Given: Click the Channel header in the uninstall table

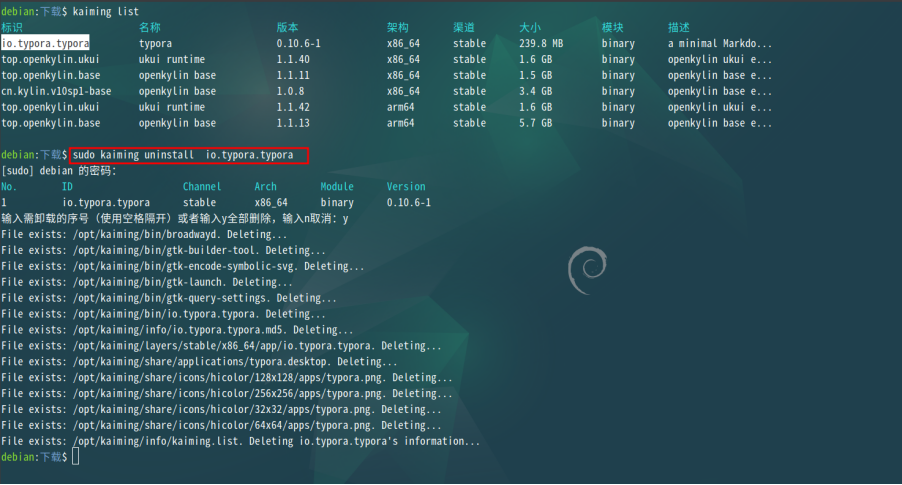Looking at the screenshot, I should (x=202, y=187).
